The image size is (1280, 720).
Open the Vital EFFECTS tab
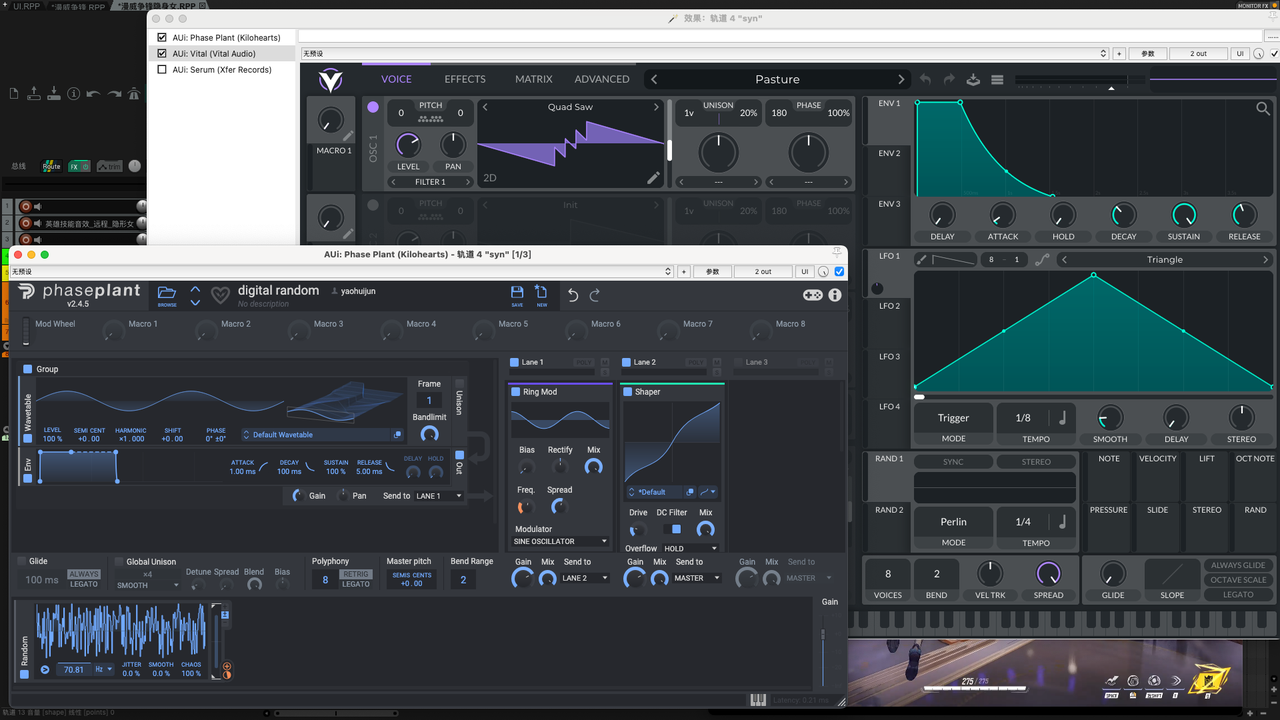(x=465, y=80)
